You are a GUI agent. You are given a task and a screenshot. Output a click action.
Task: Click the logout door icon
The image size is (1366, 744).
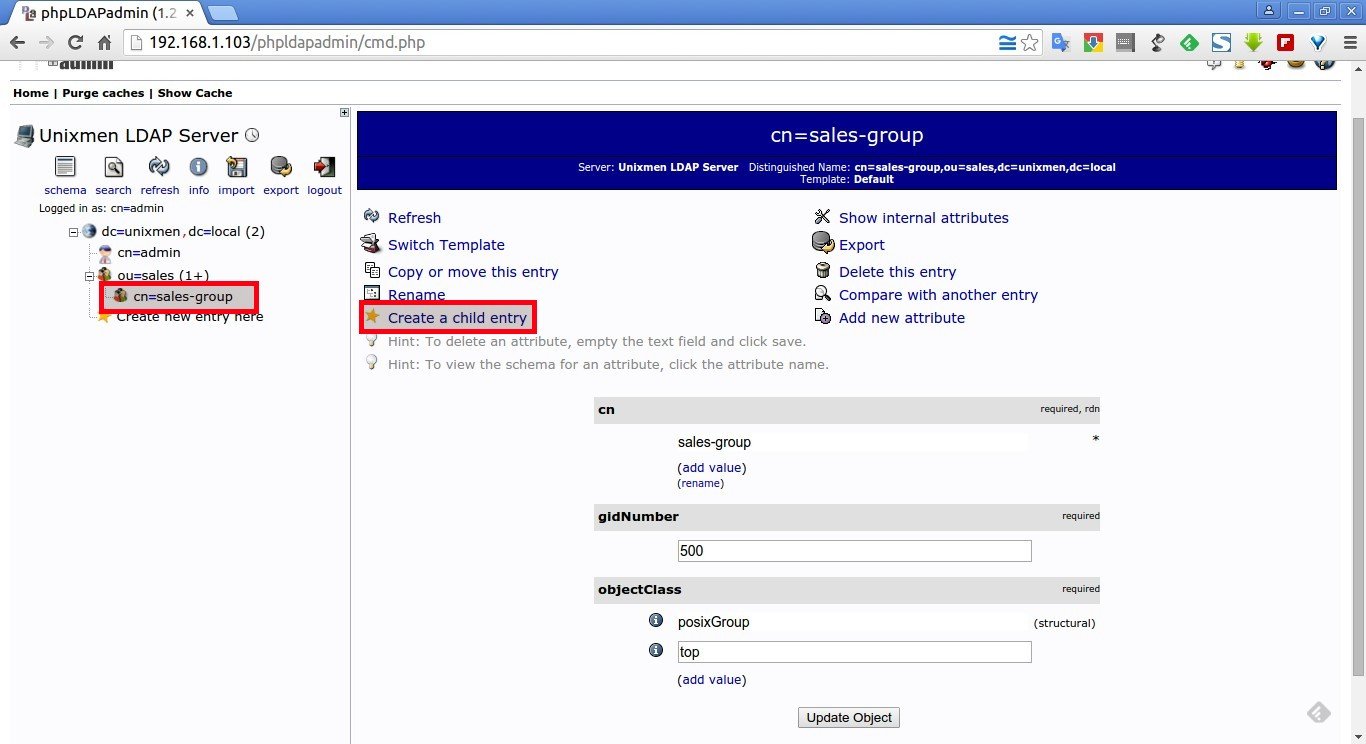click(324, 167)
